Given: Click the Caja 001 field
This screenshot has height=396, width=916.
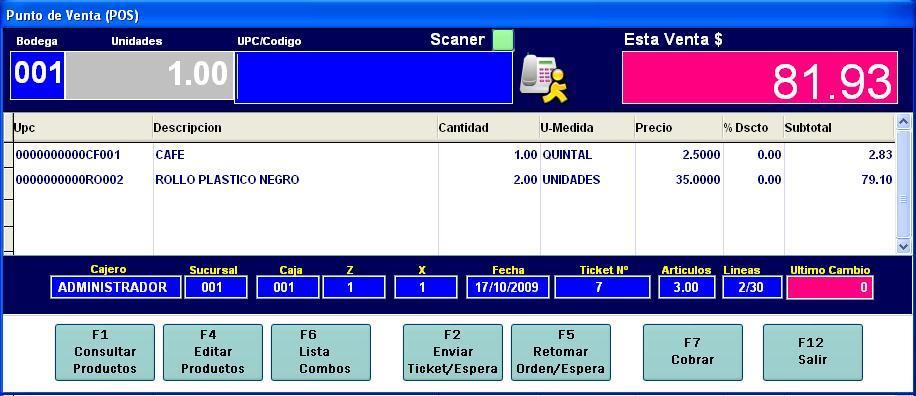Looking at the screenshot, I should coord(287,287).
